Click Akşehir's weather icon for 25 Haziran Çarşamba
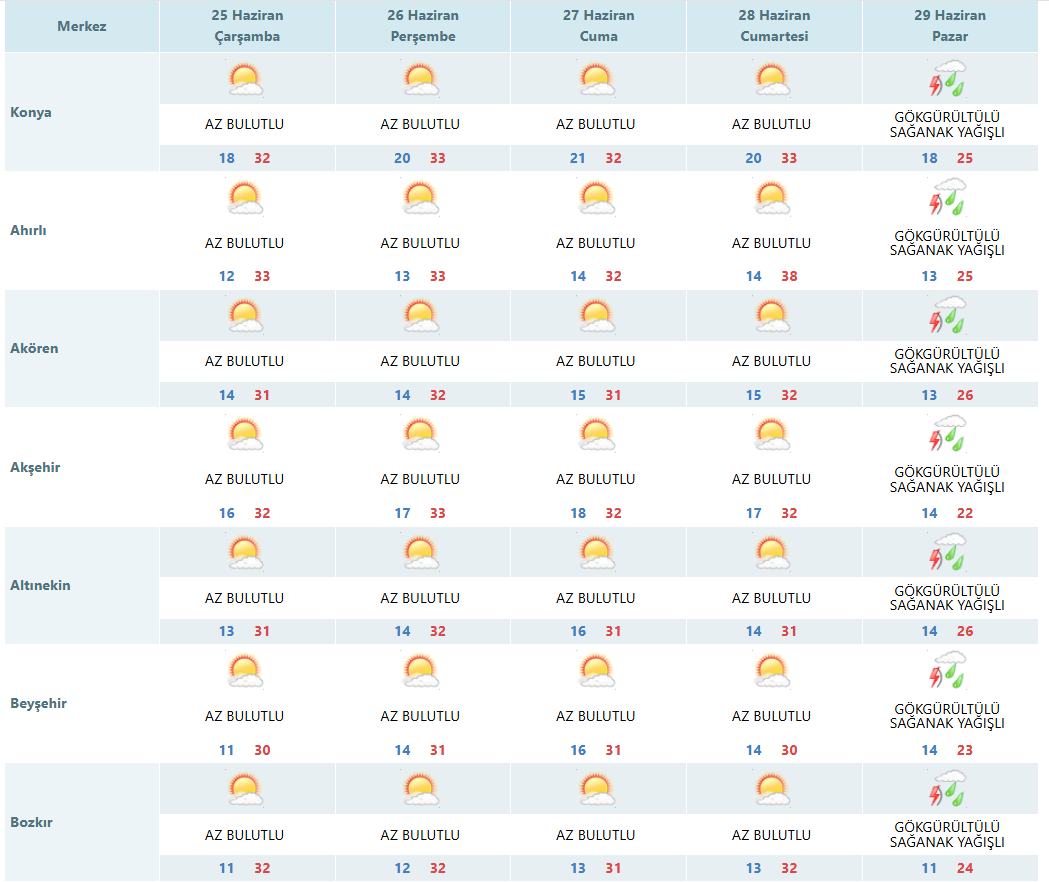1049x882 pixels. pyautogui.click(x=246, y=434)
